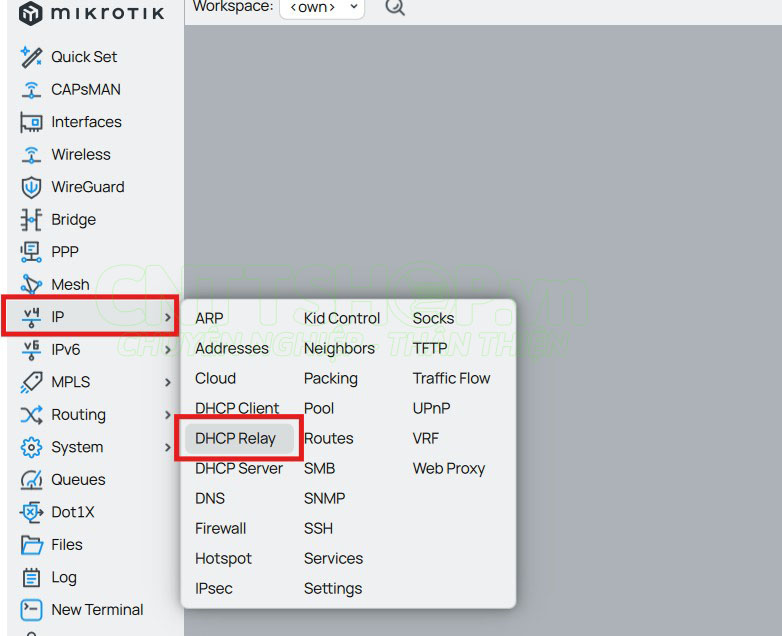782x636 pixels.
Task: Go to Interfaces sidebar label
Action: [86, 122]
